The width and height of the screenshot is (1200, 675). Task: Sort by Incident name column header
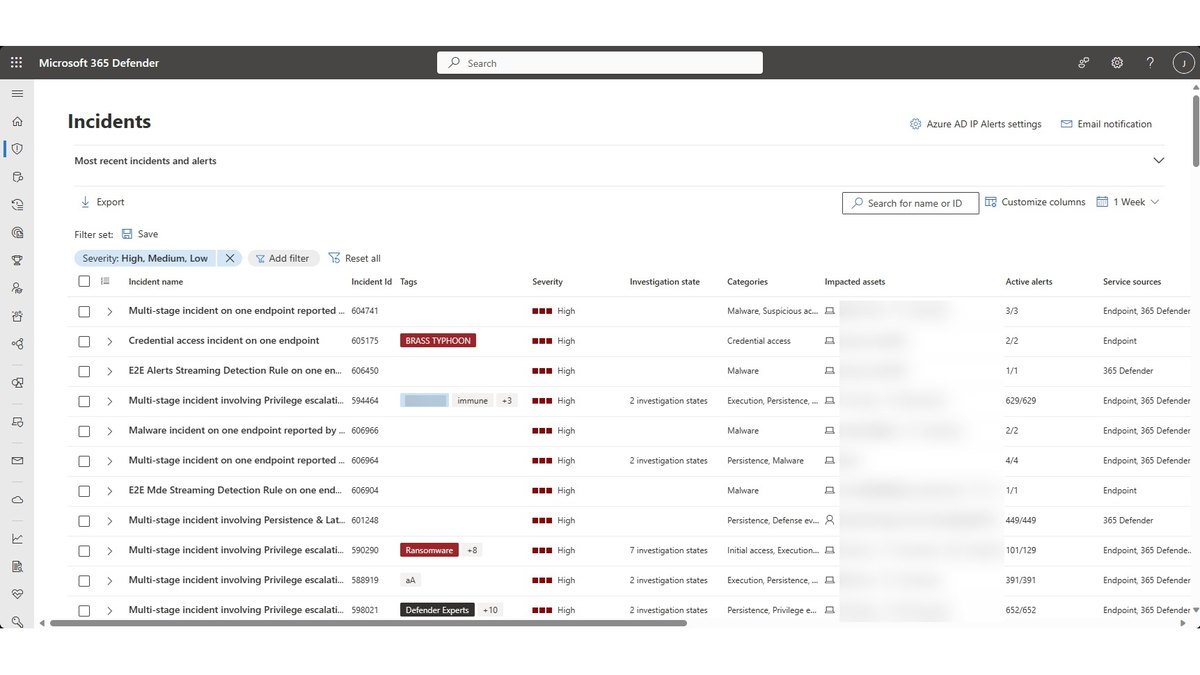tap(156, 282)
